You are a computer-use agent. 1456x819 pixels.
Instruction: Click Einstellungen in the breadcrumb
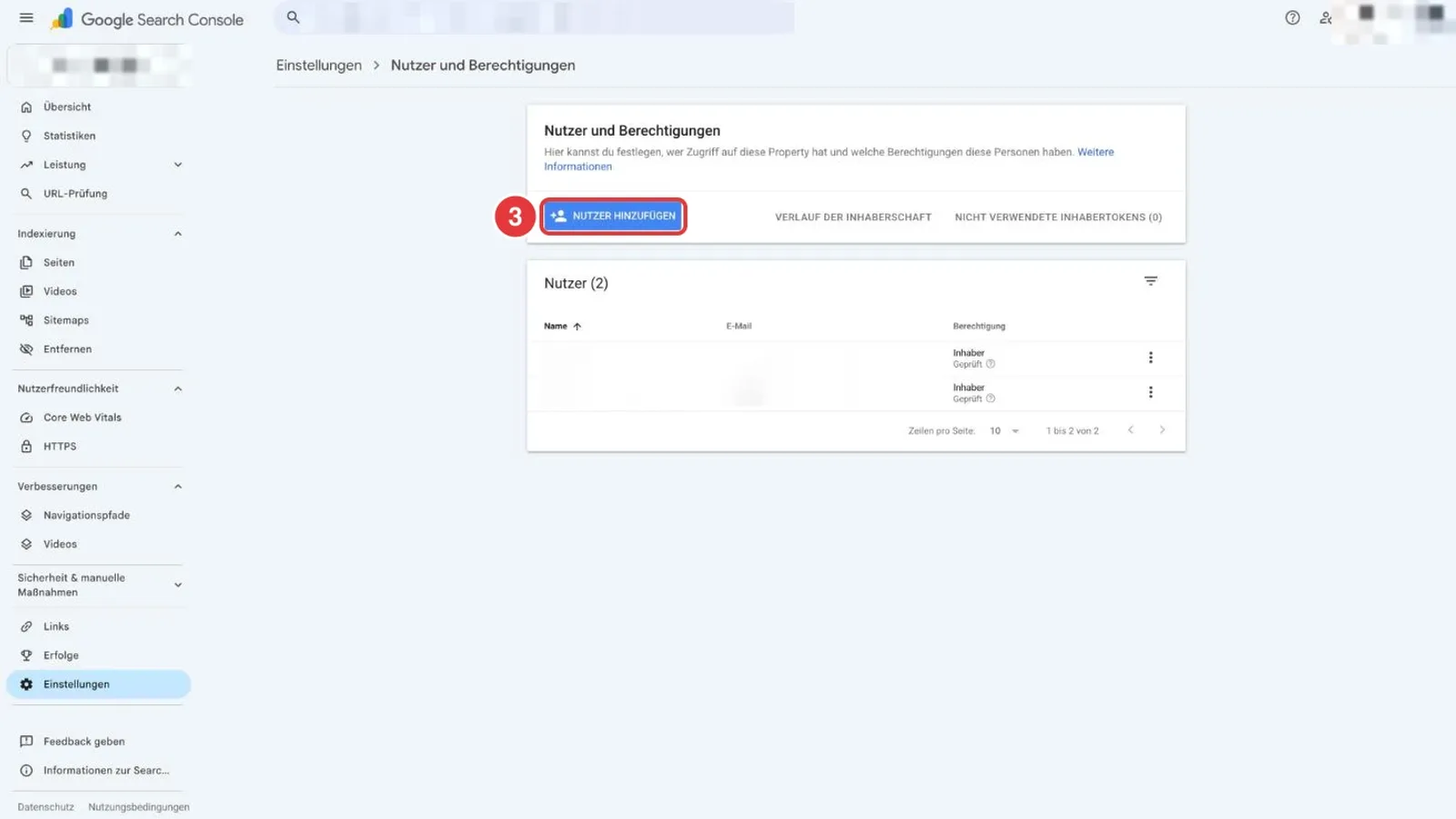[x=318, y=66]
